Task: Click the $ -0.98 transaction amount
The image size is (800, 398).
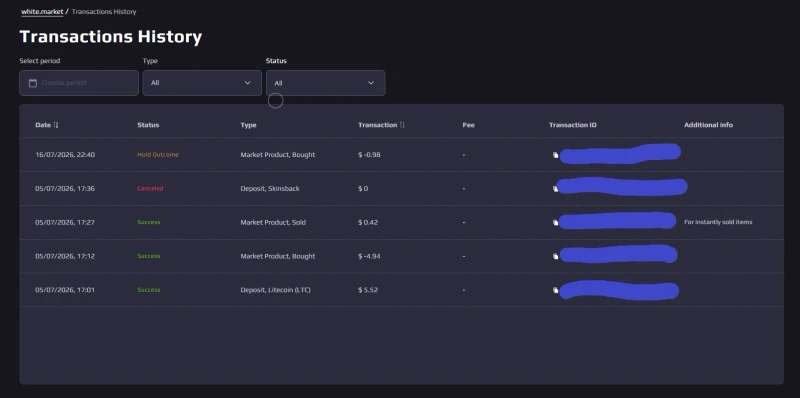Action: pos(369,155)
